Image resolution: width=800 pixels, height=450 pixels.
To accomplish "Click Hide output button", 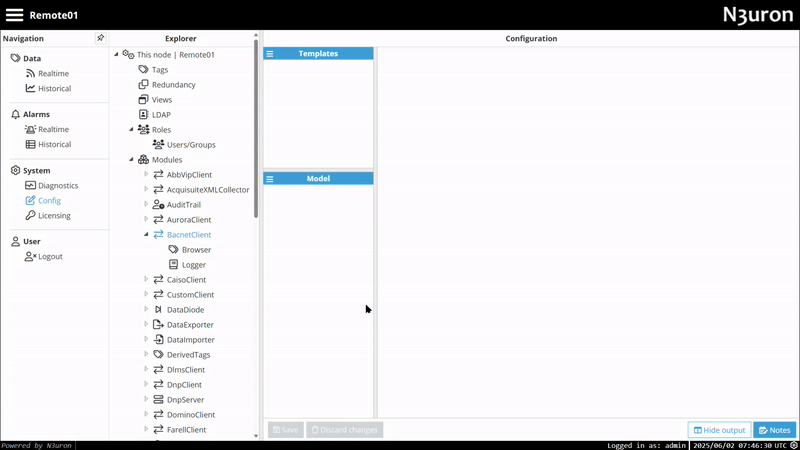I will tap(719, 430).
